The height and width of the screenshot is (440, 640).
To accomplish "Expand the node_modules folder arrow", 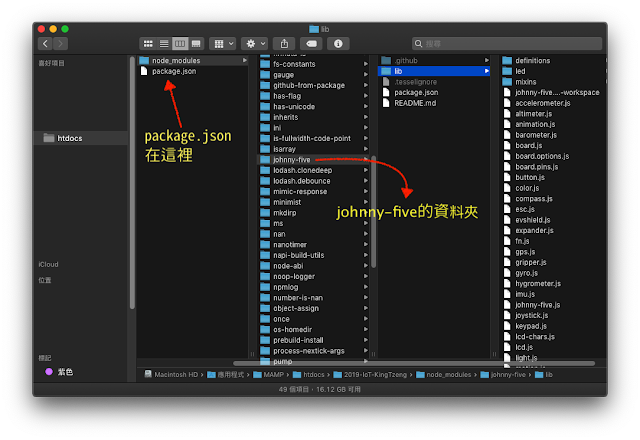I will [x=244, y=60].
